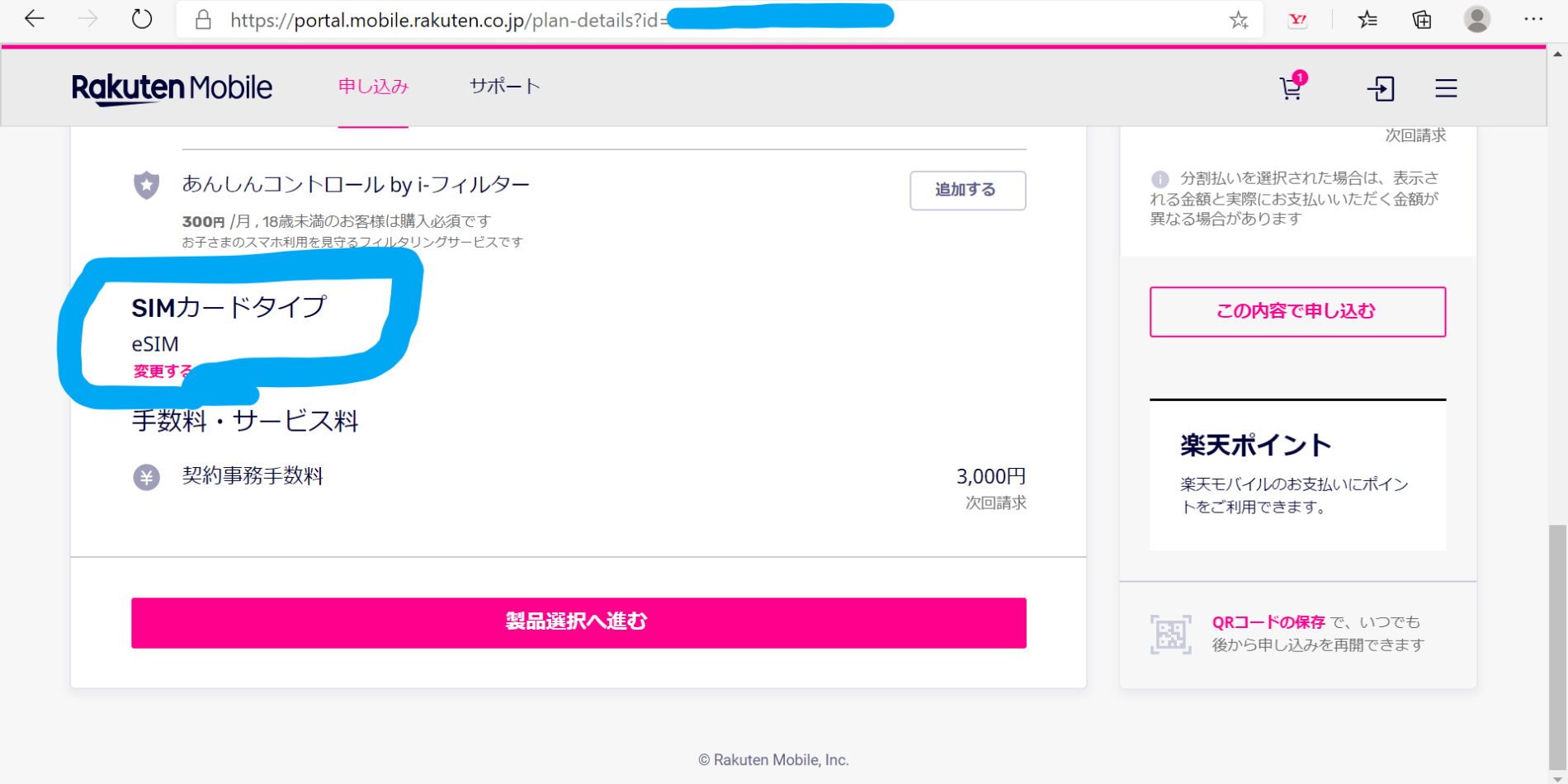Click the login door icon
Image resolution: width=1568 pixels, height=784 pixels.
1380,88
